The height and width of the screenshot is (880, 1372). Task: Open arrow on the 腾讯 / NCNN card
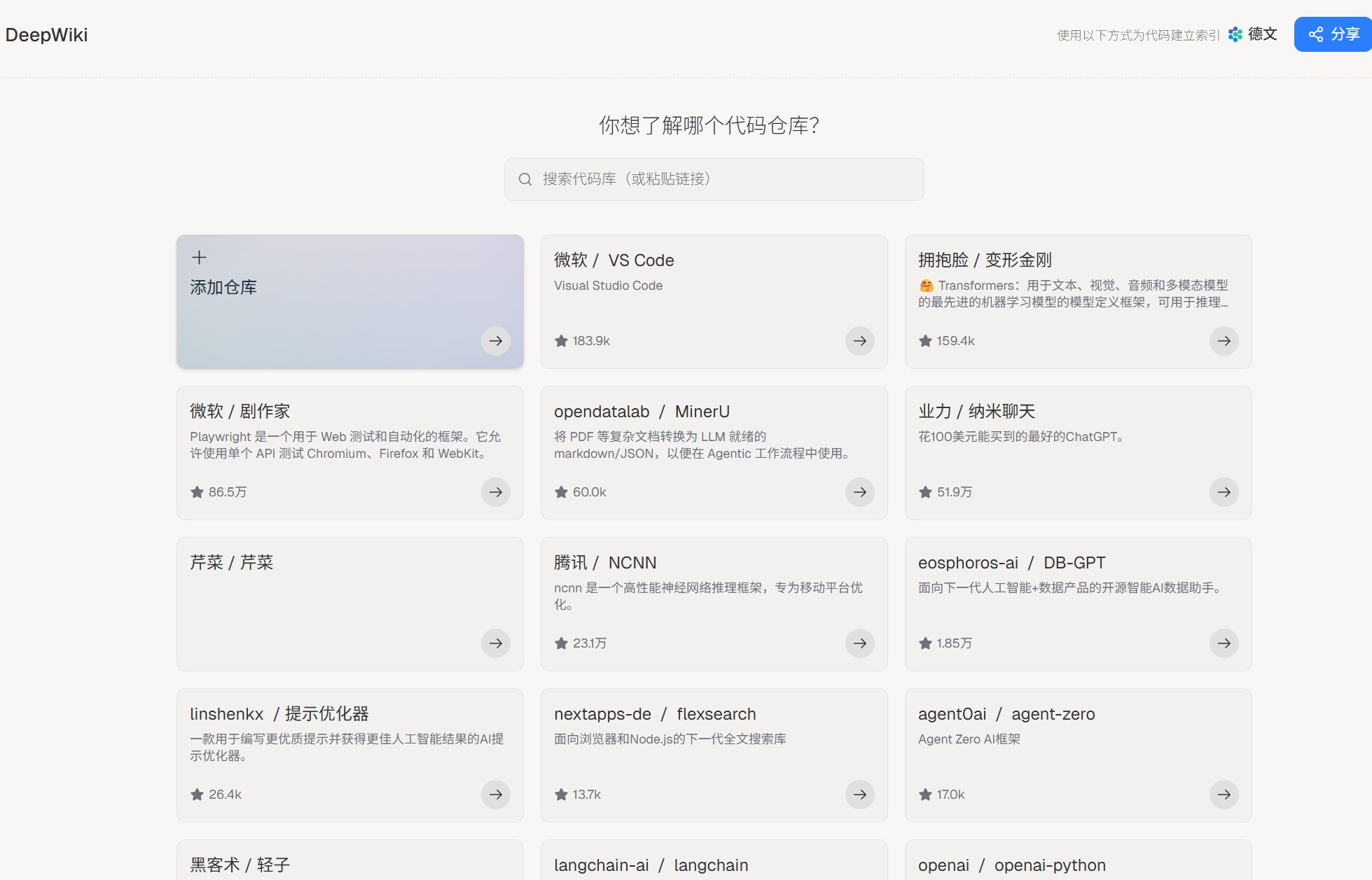pyautogui.click(x=860, y=643)
